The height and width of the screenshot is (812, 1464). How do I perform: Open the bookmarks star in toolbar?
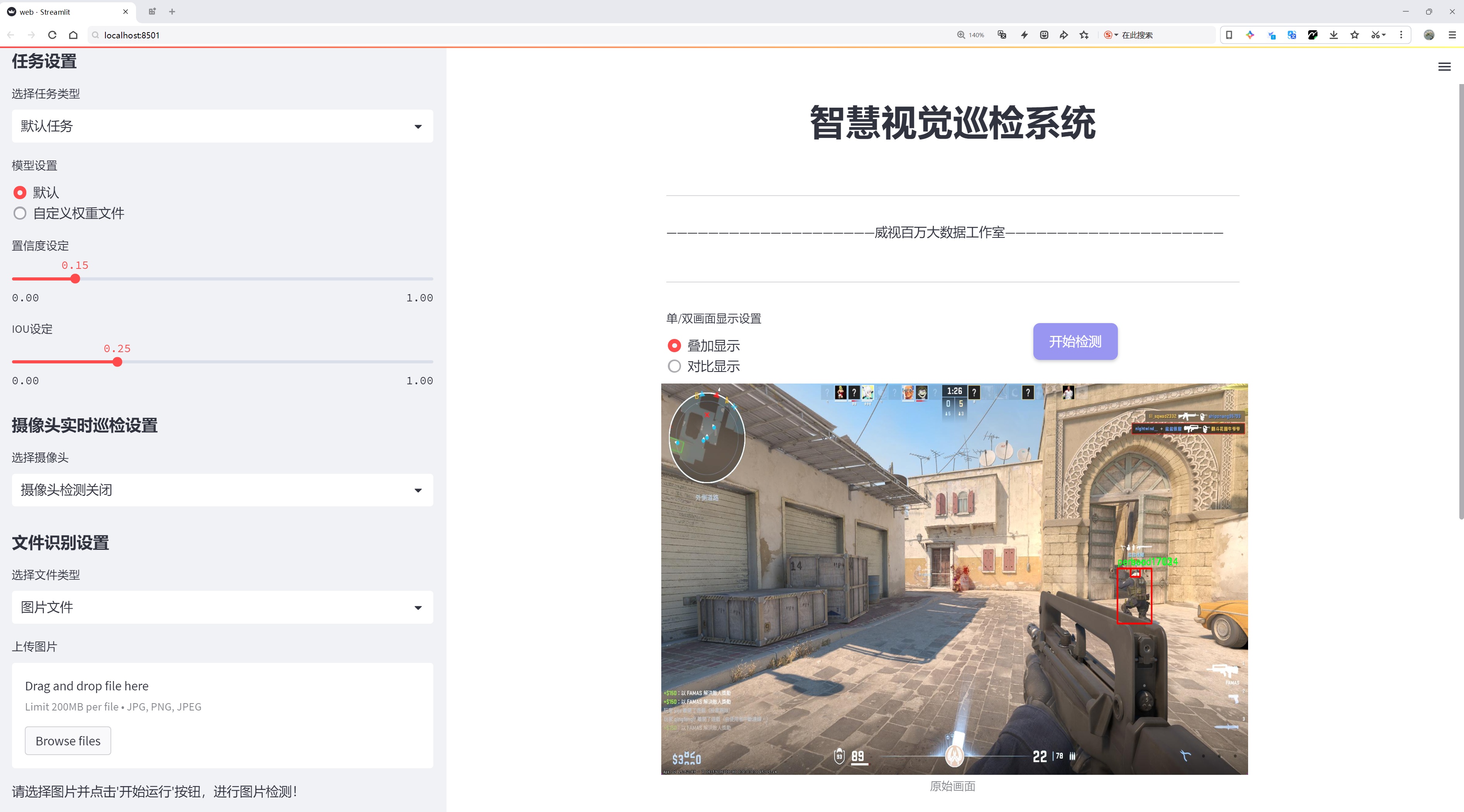[1355, 35]
